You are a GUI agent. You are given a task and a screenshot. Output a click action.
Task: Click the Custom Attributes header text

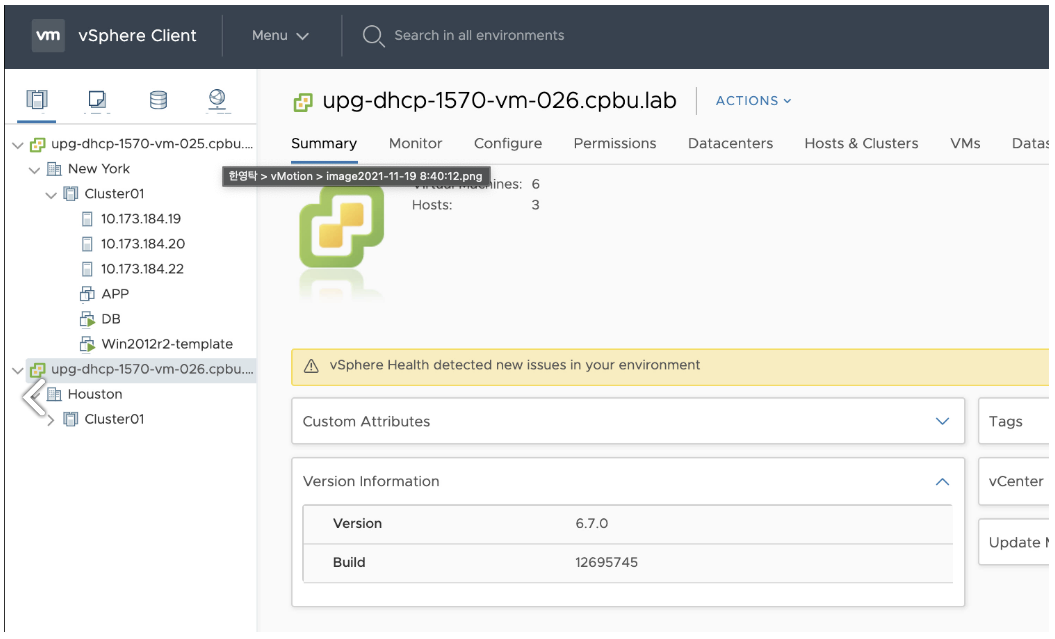tap(366, 422)
